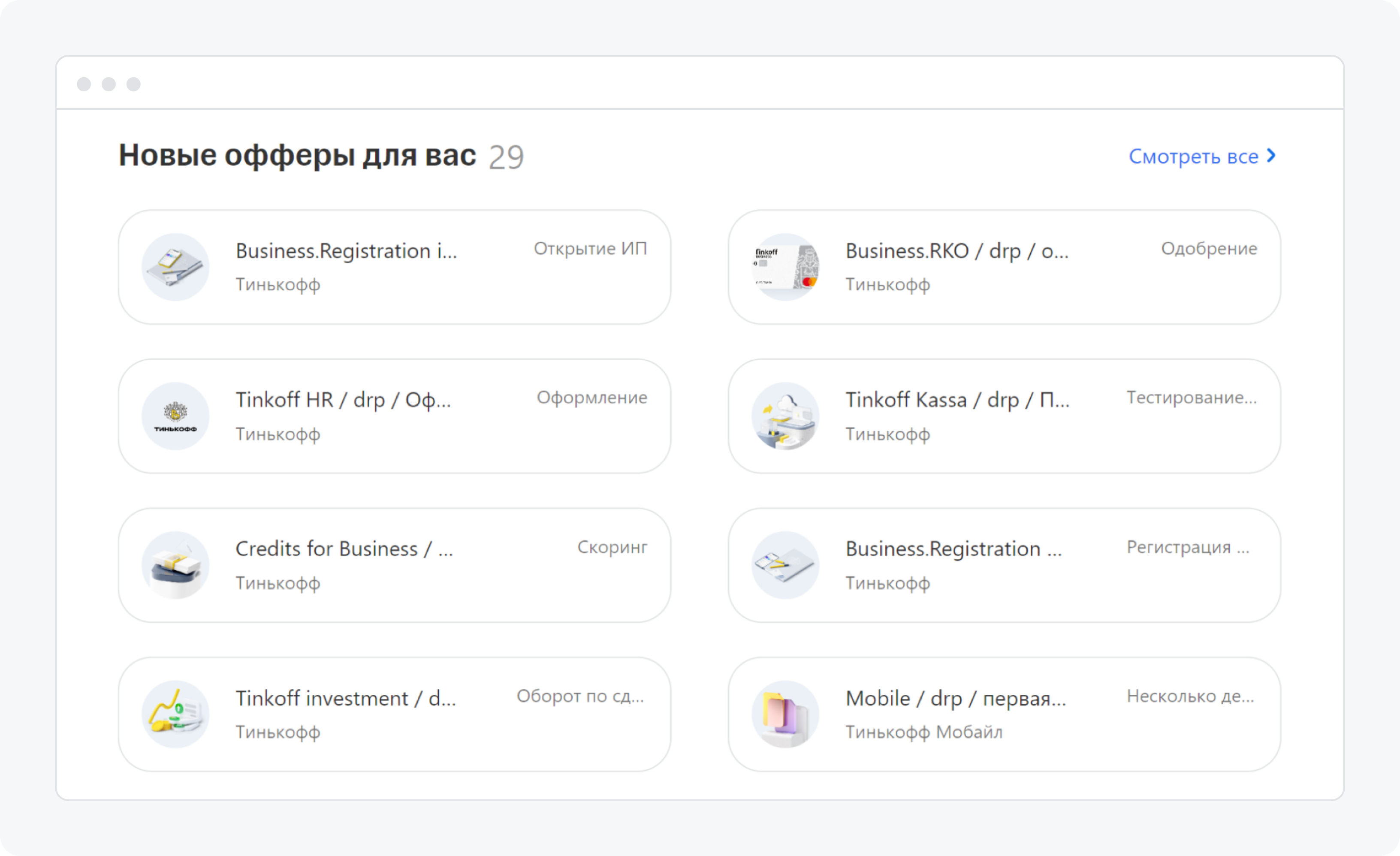This screenshot has height=856, width=1400.
Task: Click 'Тинькофф' under Tinkoff Kassa
Action: point(887,434)
